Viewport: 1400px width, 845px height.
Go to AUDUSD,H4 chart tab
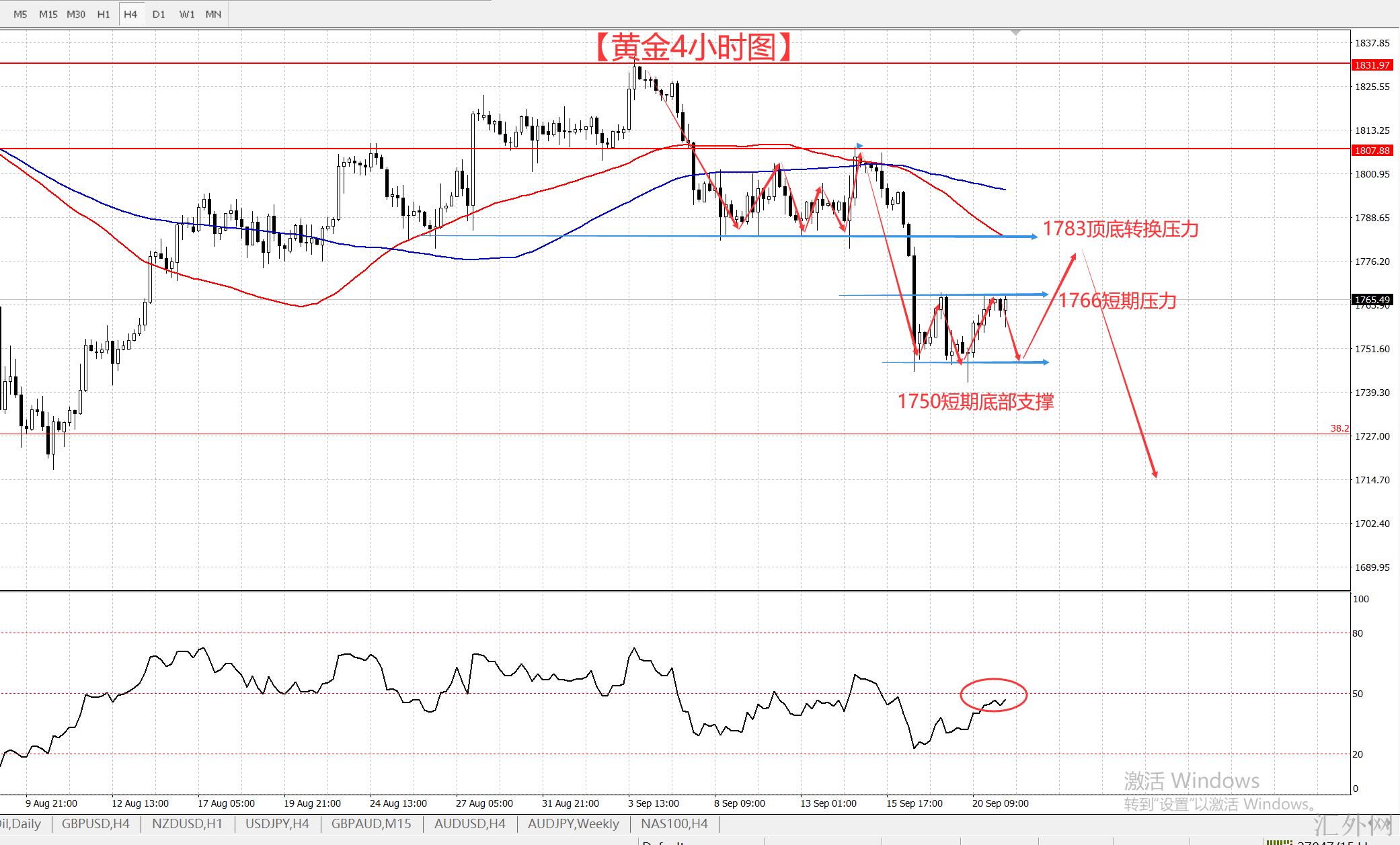469,823
